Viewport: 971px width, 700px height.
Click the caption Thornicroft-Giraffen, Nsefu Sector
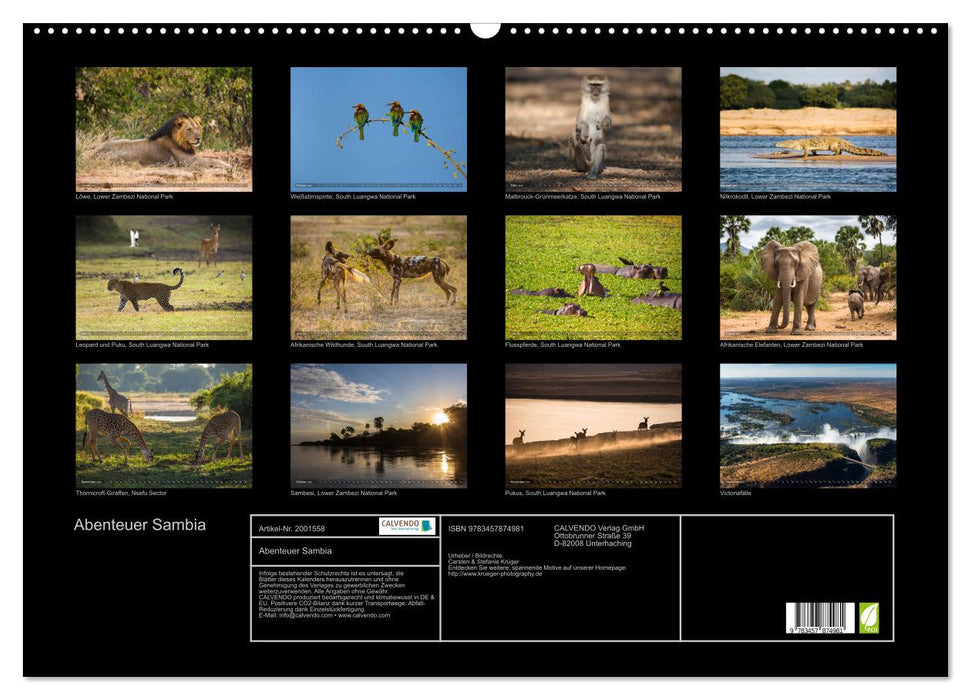point(122,491)
